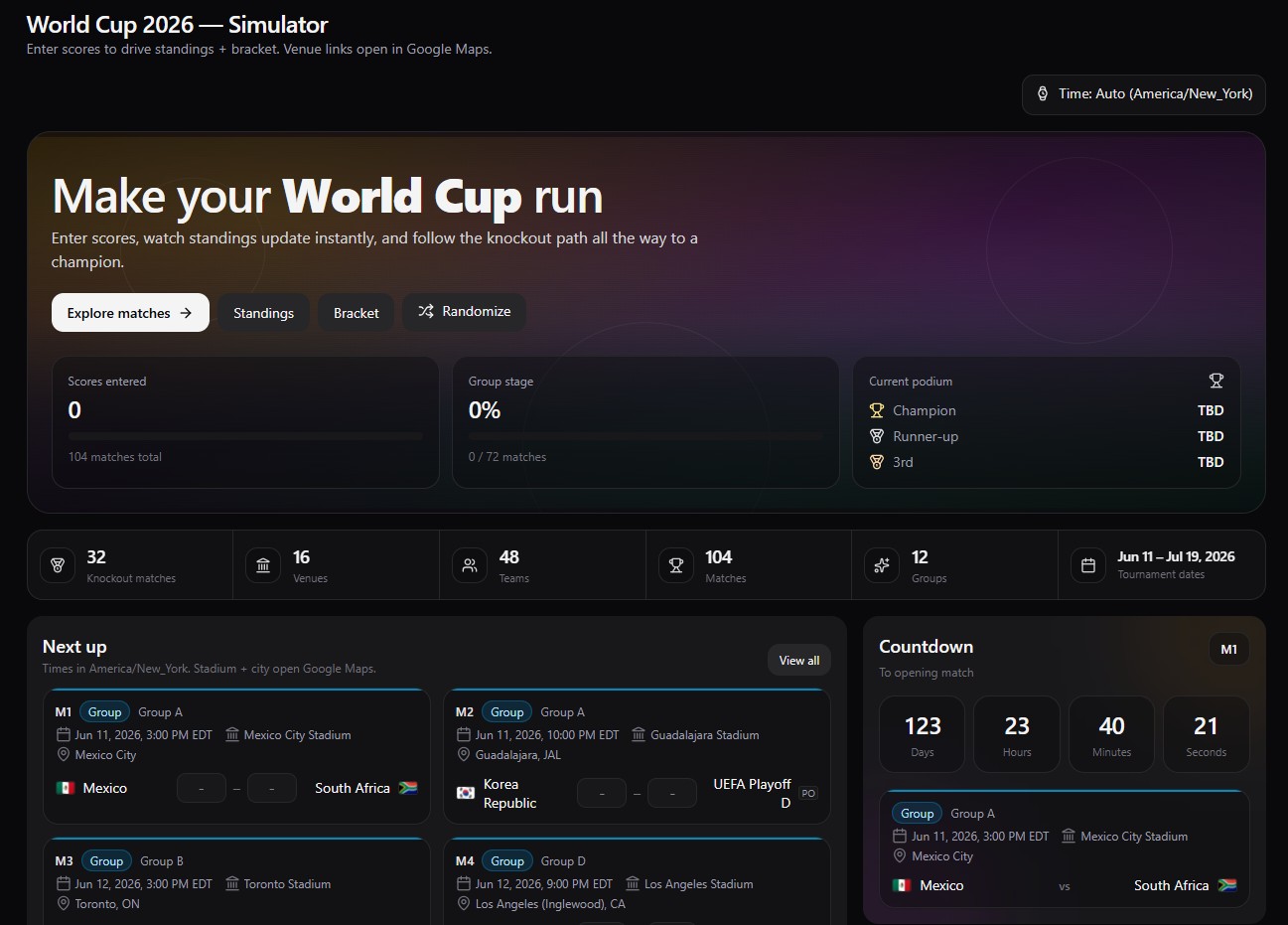Select Korea Republic's score field in M2
The width and height of the screenshot is (1288, 925).
(602, 794)
